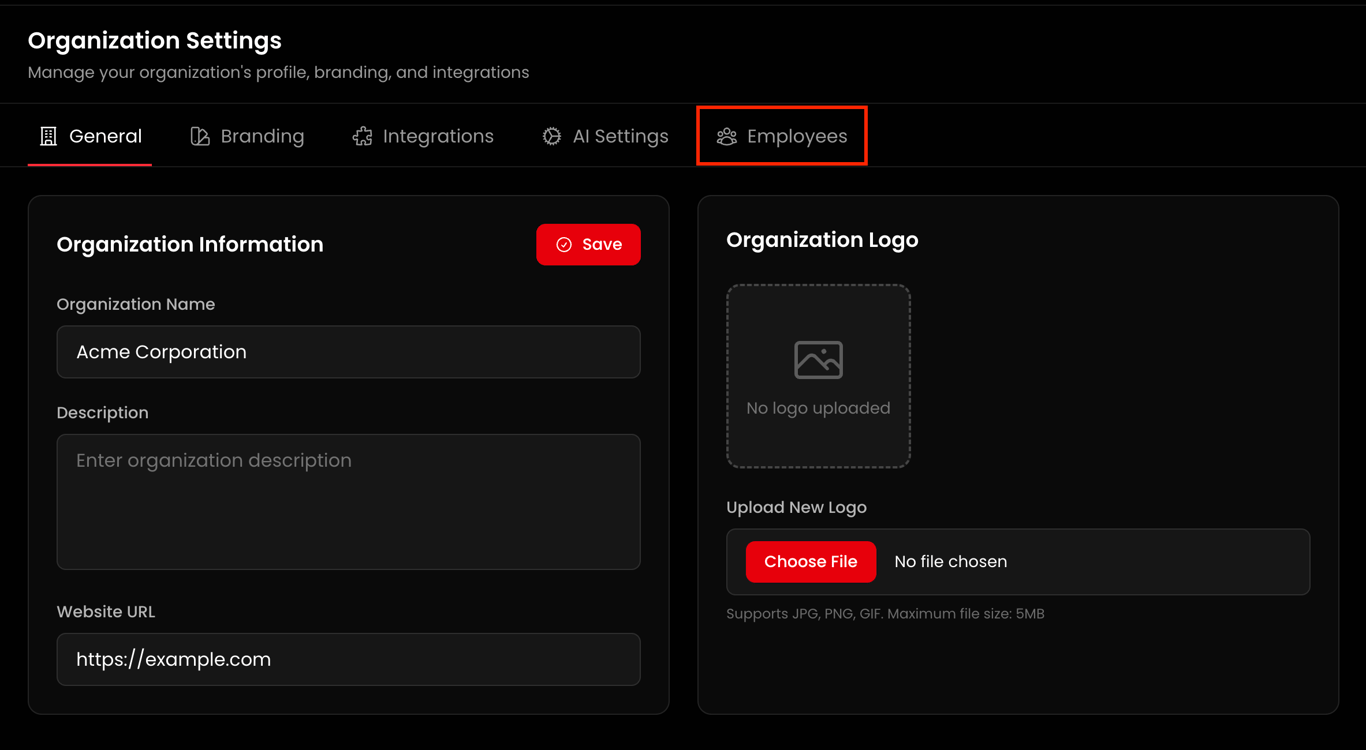The height and width of the screenshot is (750, 1366).
Task: Click into the Description text area
Action: [348, 502]
